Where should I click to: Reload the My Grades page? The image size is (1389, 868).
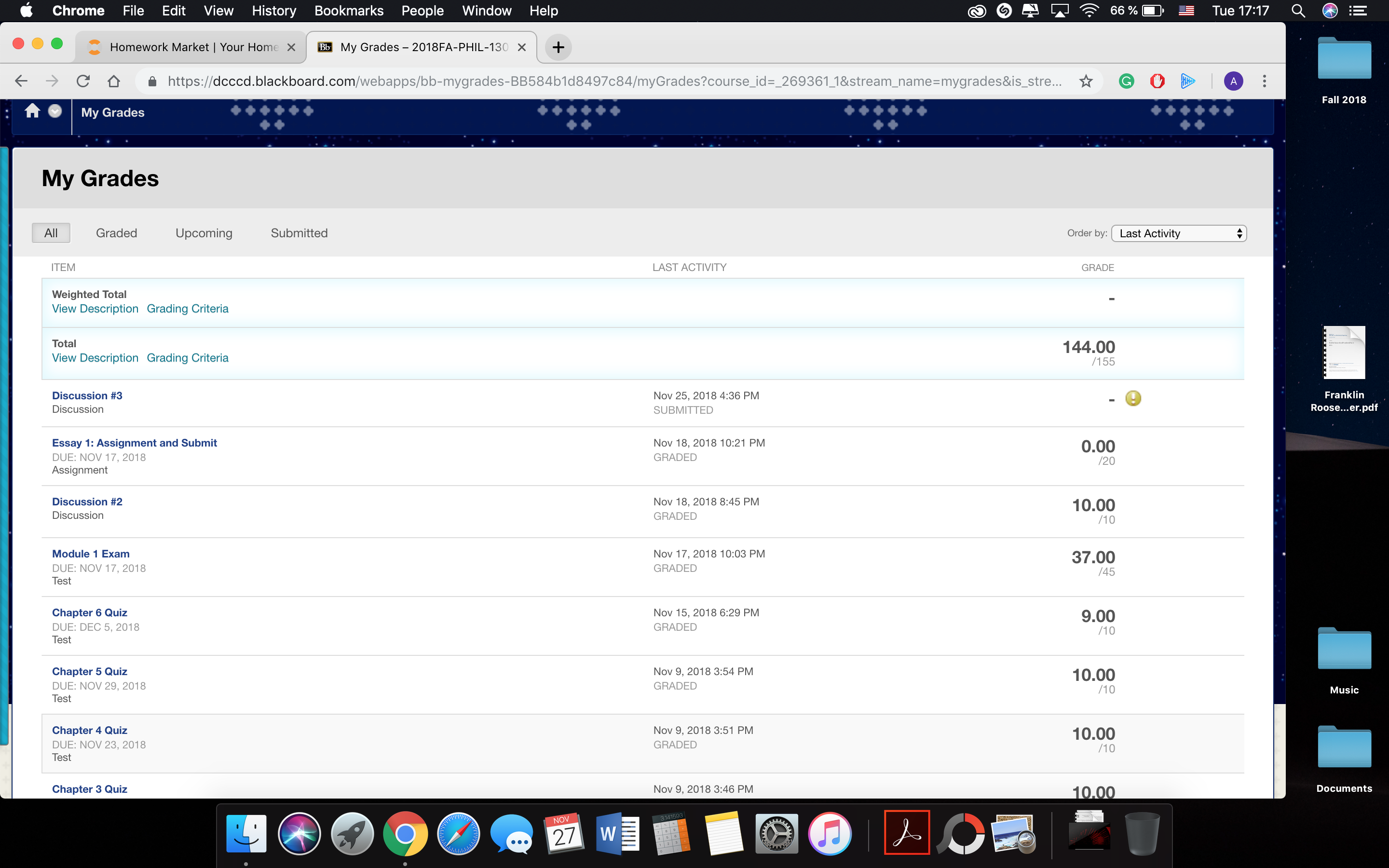click(83, 81)
